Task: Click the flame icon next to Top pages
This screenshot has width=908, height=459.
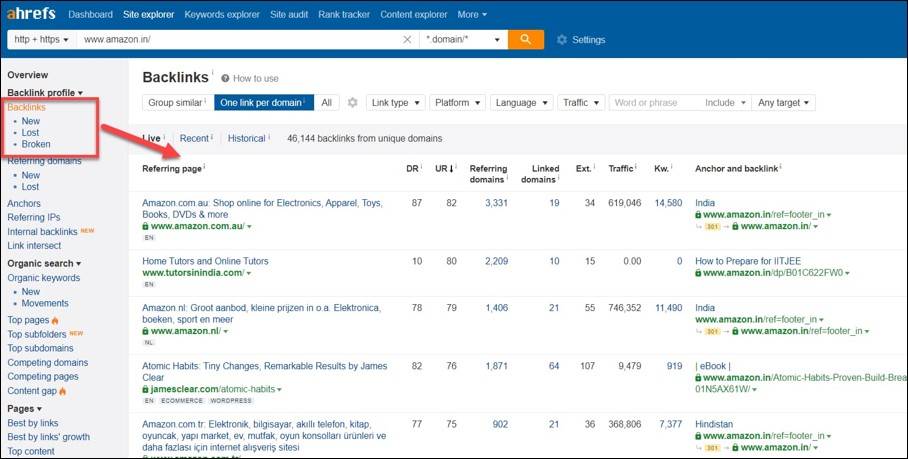Action: point(55,320)
